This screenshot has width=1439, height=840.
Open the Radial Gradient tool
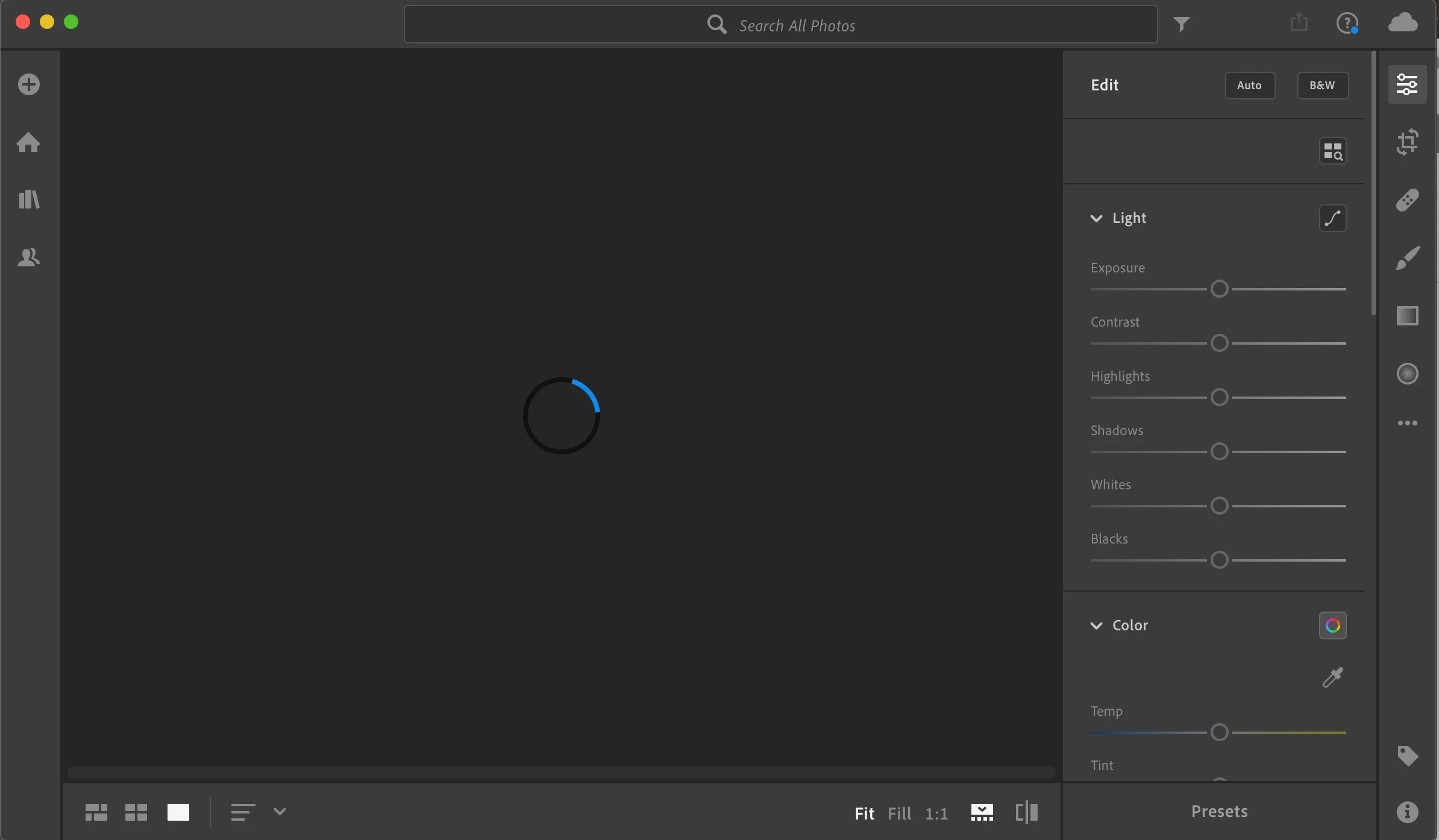tap(1407, 374)
